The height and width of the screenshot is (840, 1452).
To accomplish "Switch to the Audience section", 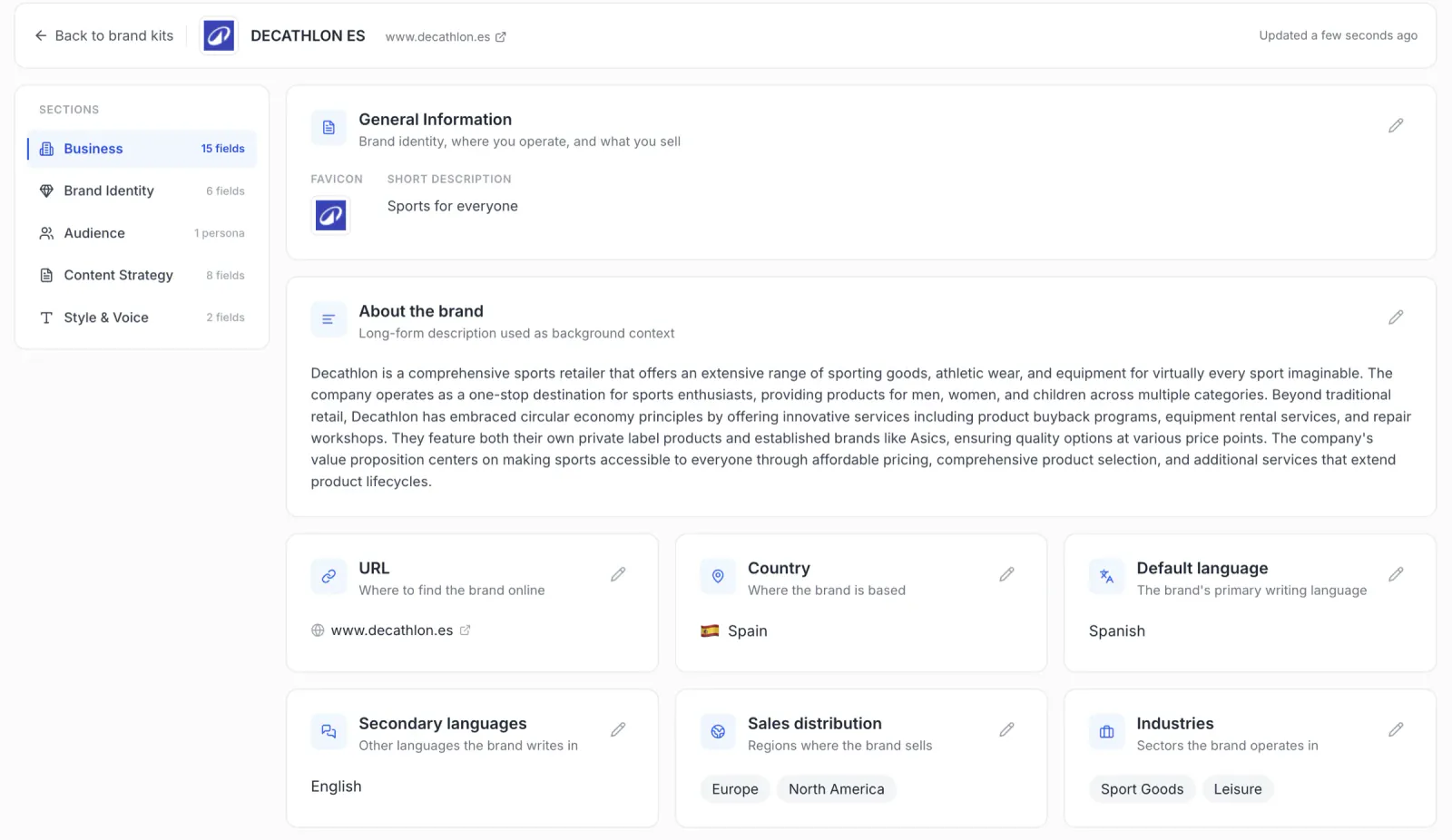I will tap(142, 233).
